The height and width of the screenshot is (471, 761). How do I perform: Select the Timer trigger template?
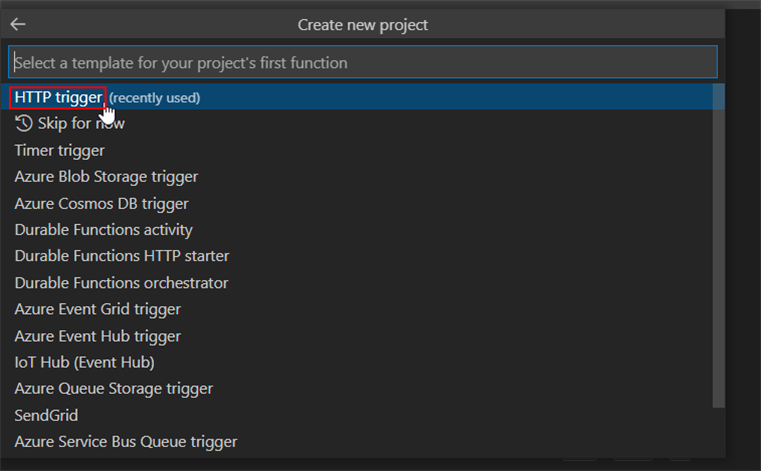[59, 150]
